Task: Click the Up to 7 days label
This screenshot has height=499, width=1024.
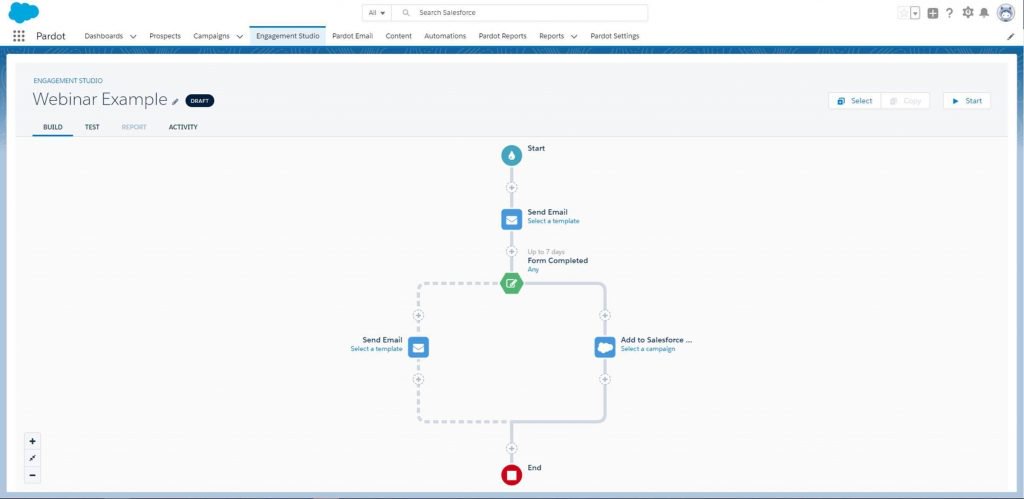Action: point(546,251)
